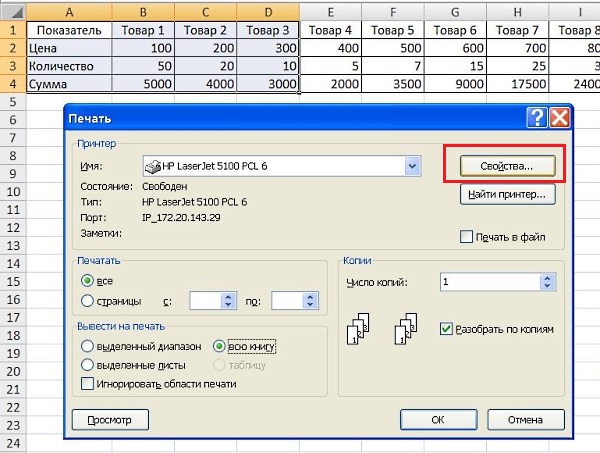Click the Свойства button
The image size is (600, 453).
coord(507,164)
